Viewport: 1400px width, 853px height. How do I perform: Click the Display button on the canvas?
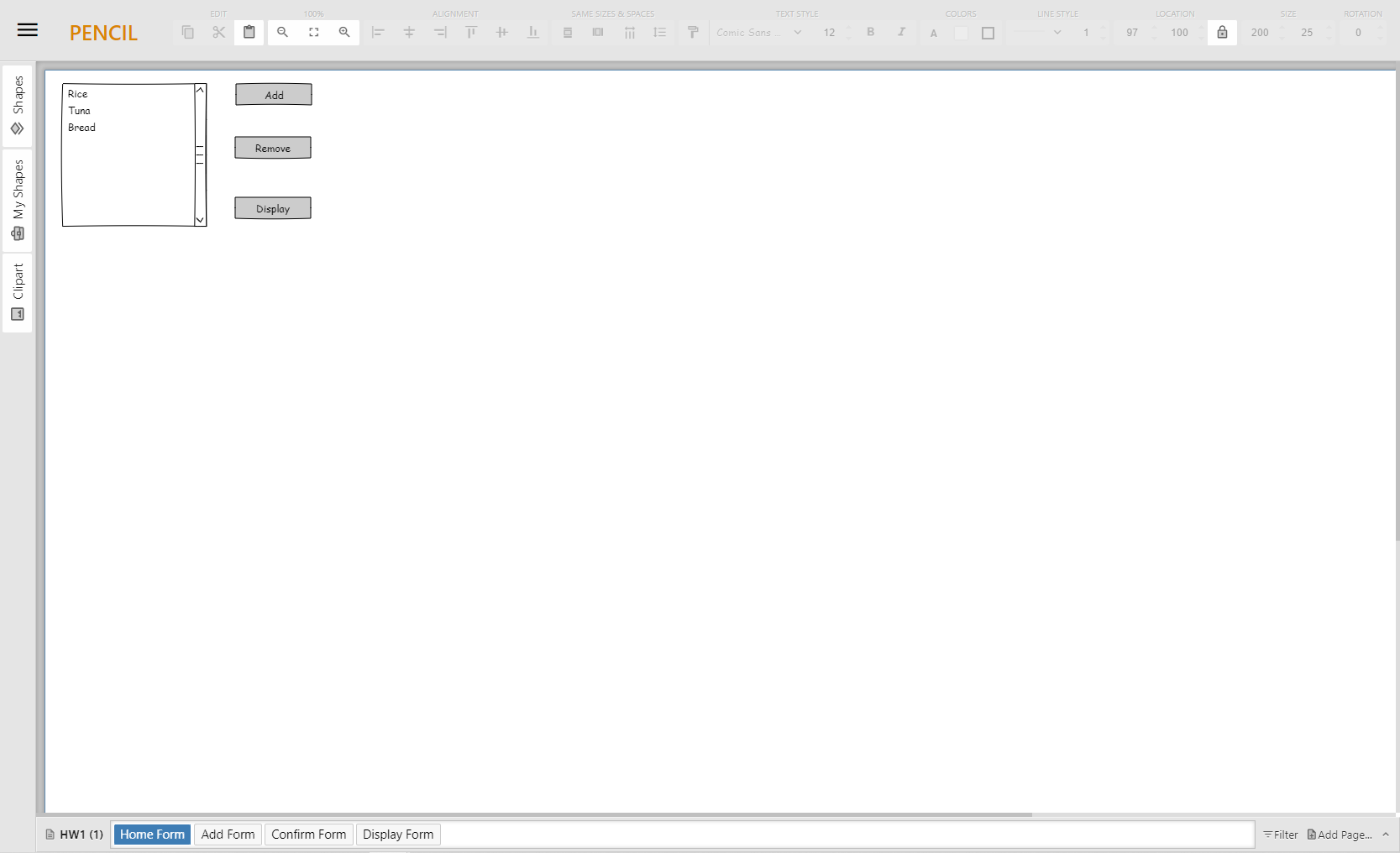pyautogui.click(x=272, y=207)
